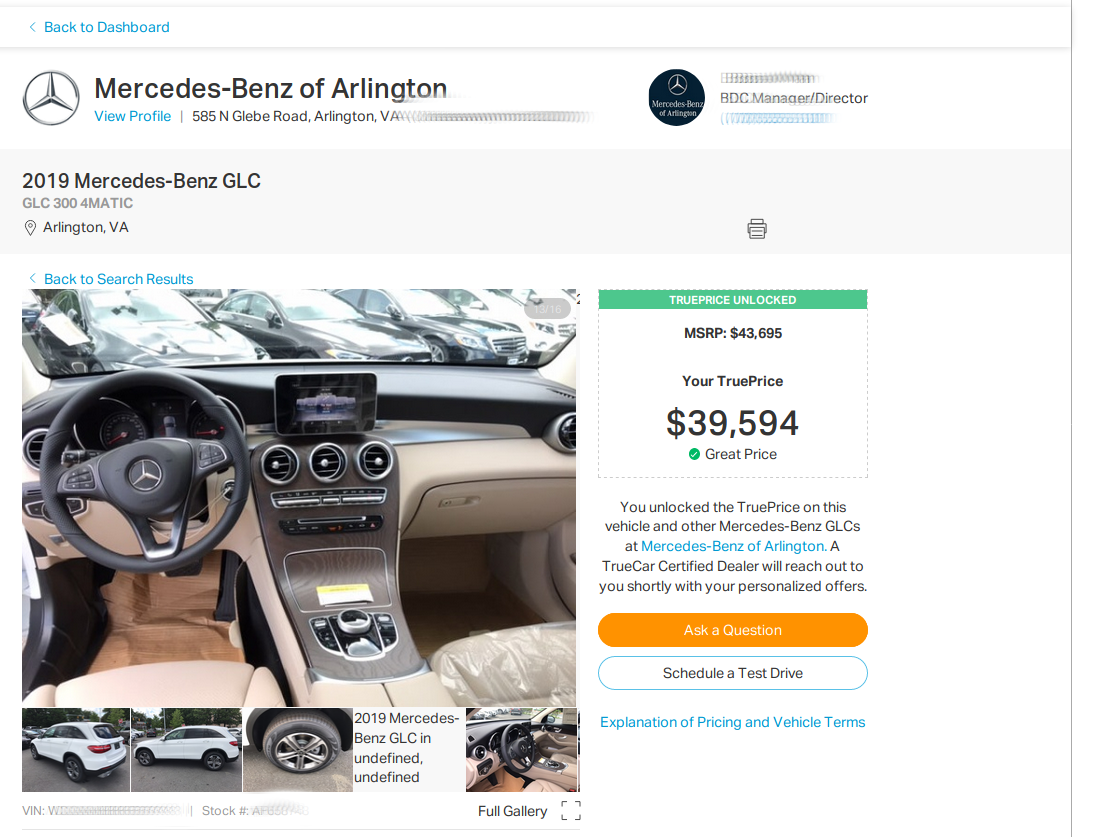Click the printer icon

pyautogui.click(x=757, y=228)
